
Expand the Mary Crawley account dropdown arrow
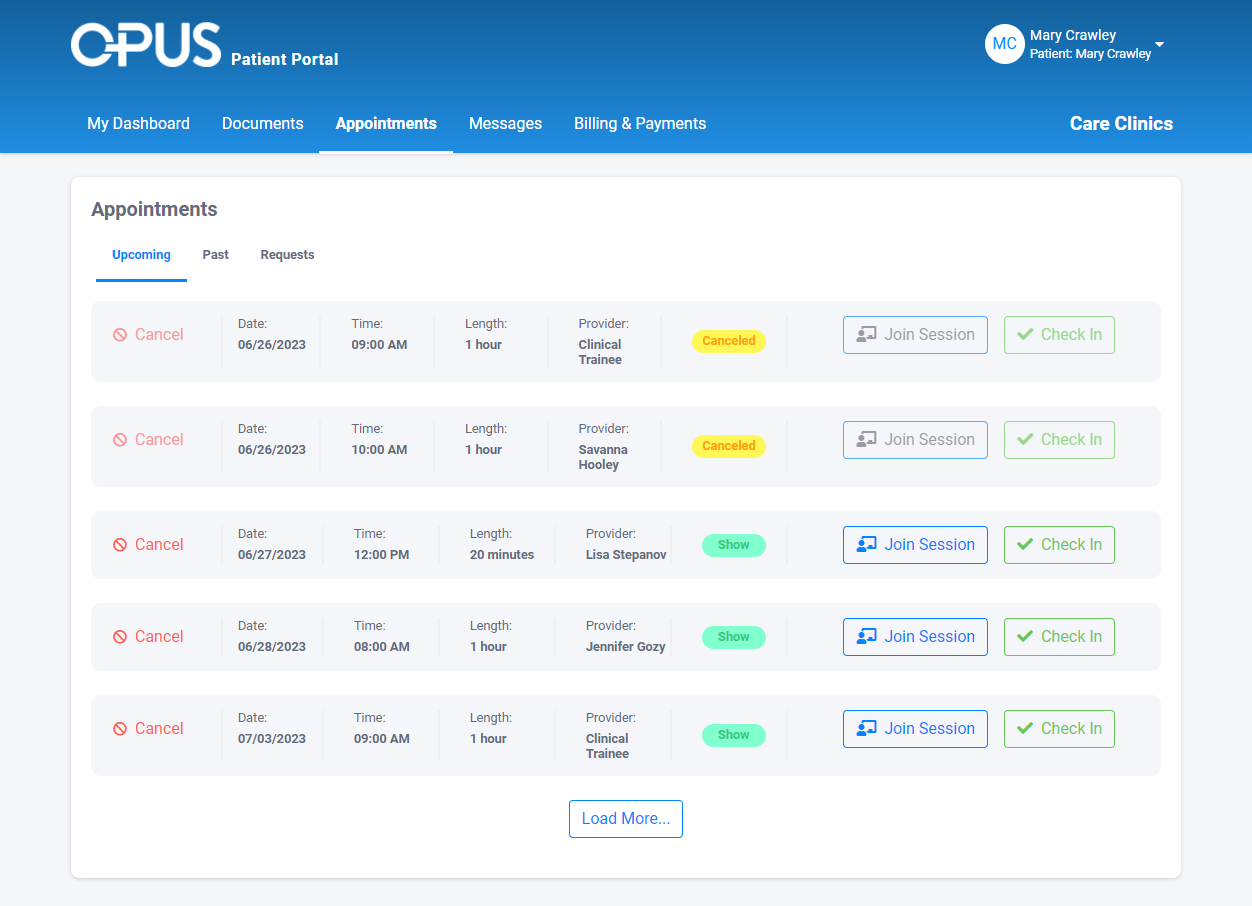1159,45
